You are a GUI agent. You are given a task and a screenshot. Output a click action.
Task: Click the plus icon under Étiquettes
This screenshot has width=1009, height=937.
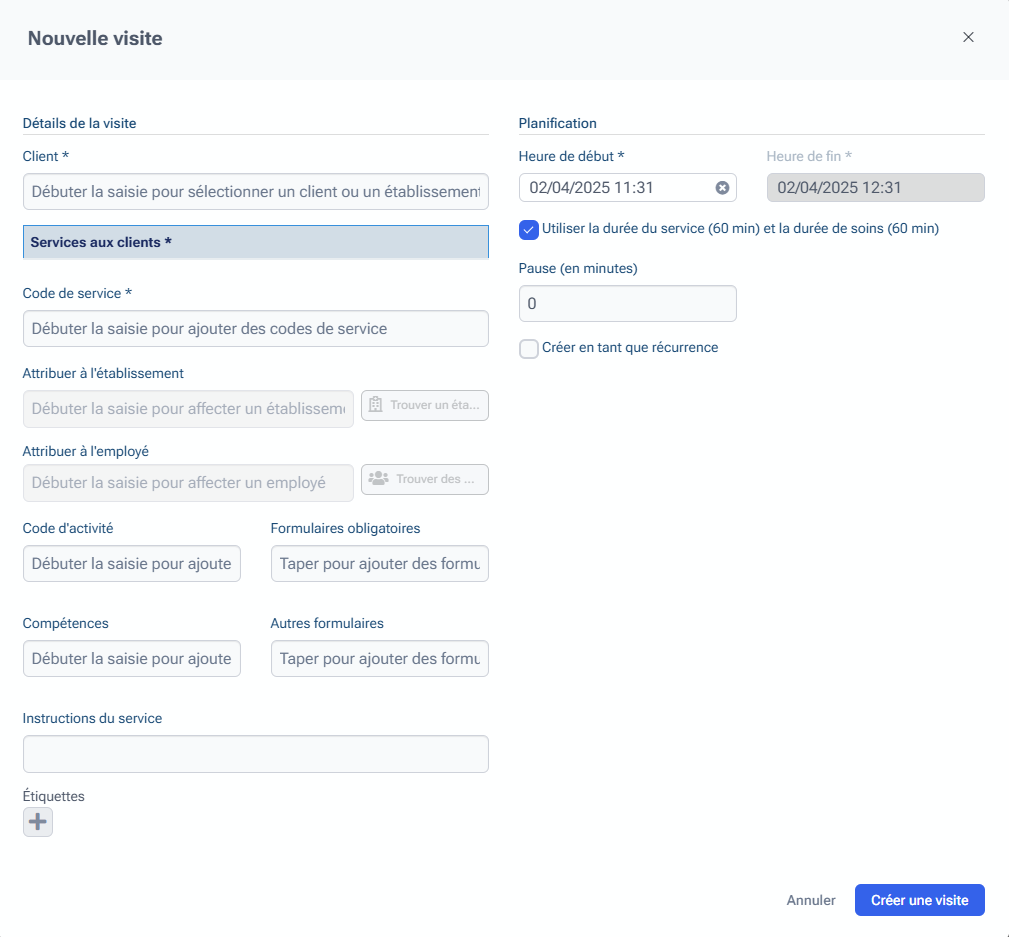pos(38,822)
